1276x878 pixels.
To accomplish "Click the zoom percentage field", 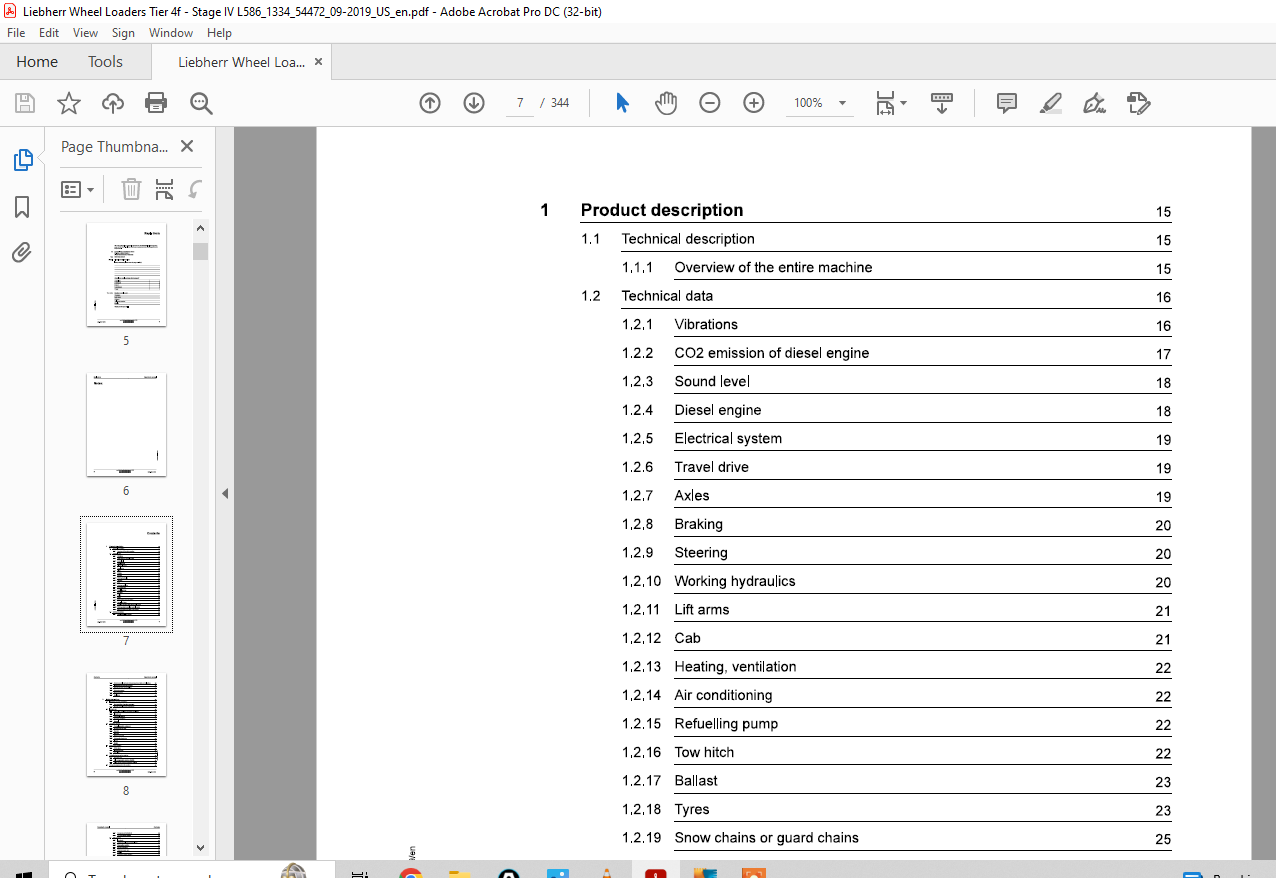I will click(808, 103).
